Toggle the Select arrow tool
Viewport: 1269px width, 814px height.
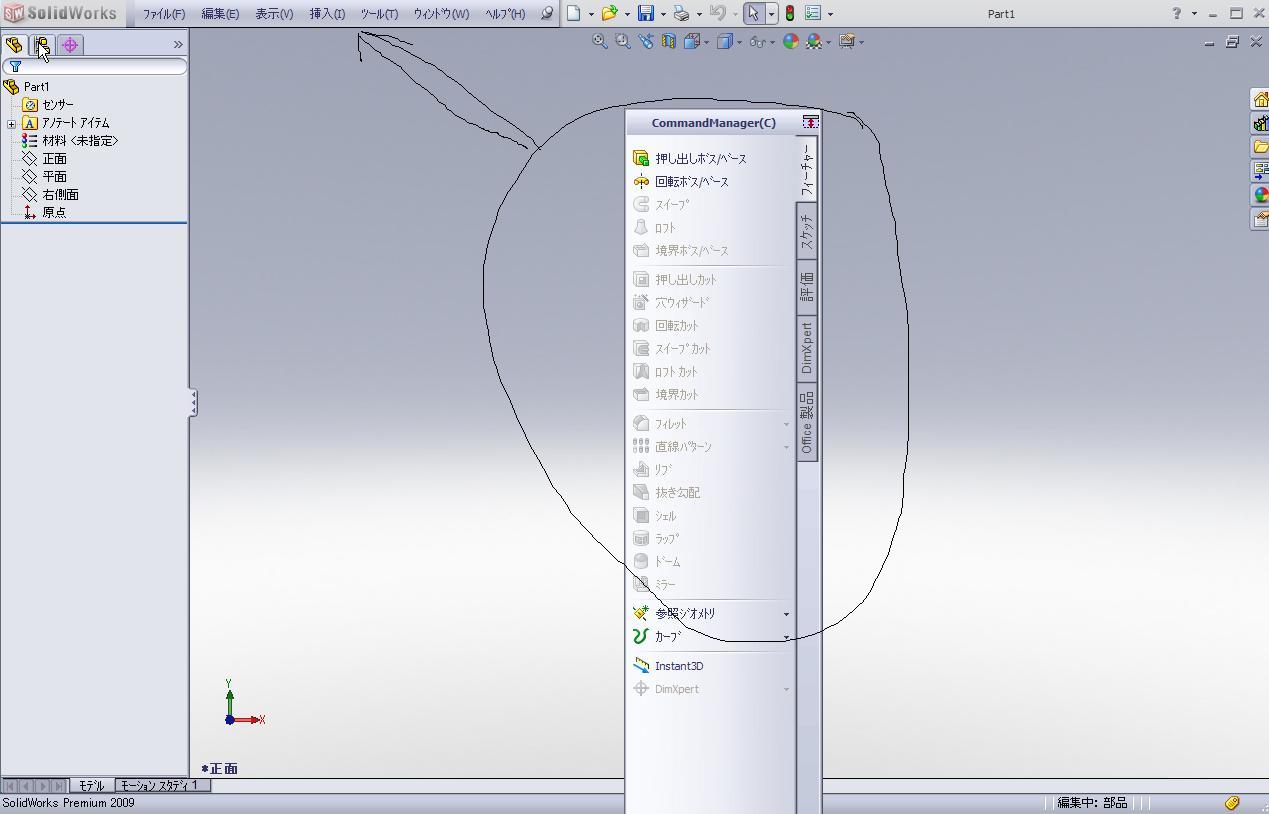point(753,14)
